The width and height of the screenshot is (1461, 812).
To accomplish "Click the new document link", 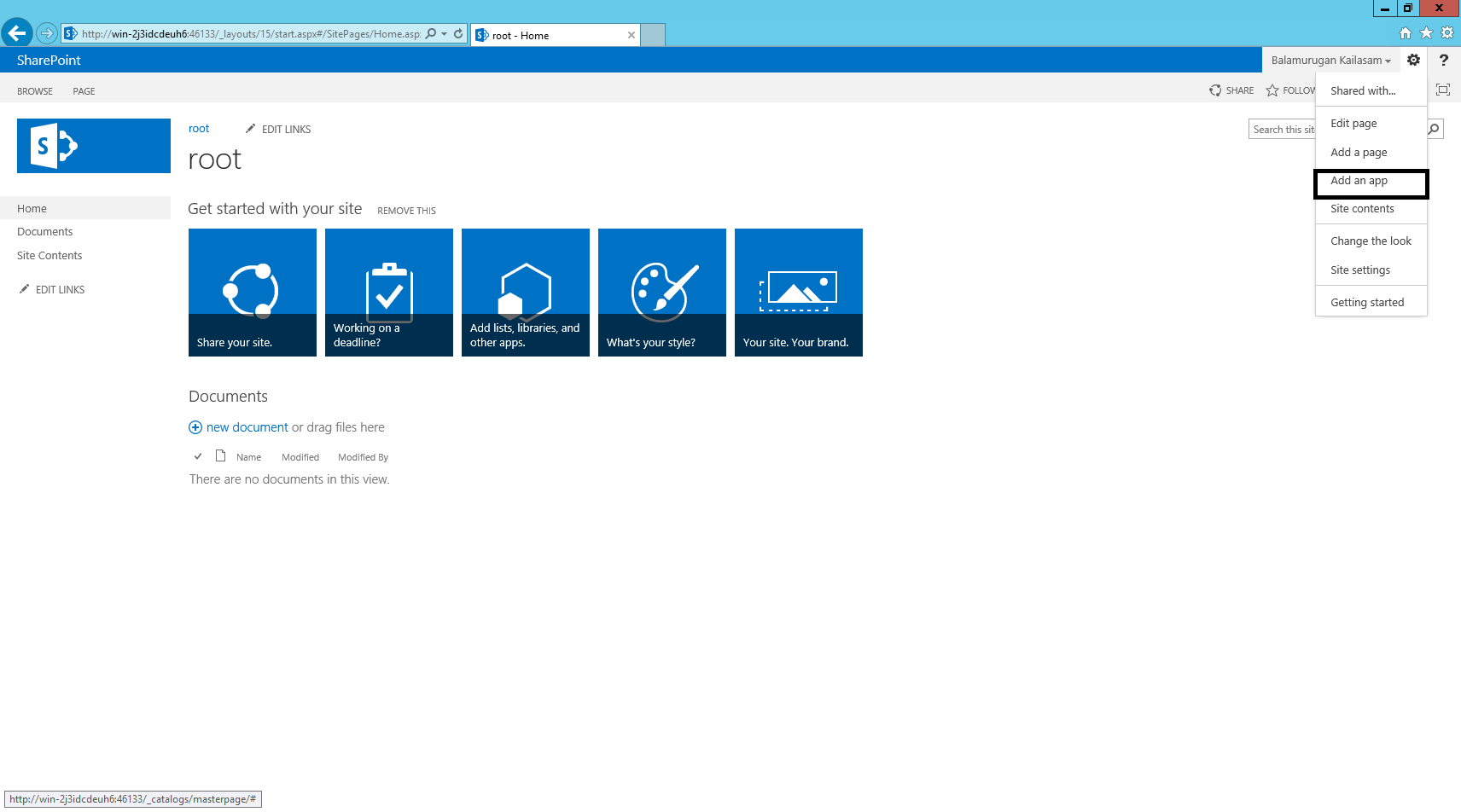I will (x=247, y=427).
